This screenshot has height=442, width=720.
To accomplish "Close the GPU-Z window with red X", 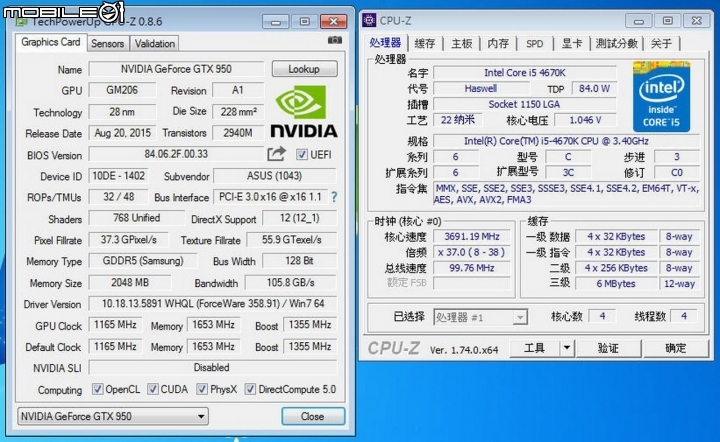I will [x=333, y=21].
